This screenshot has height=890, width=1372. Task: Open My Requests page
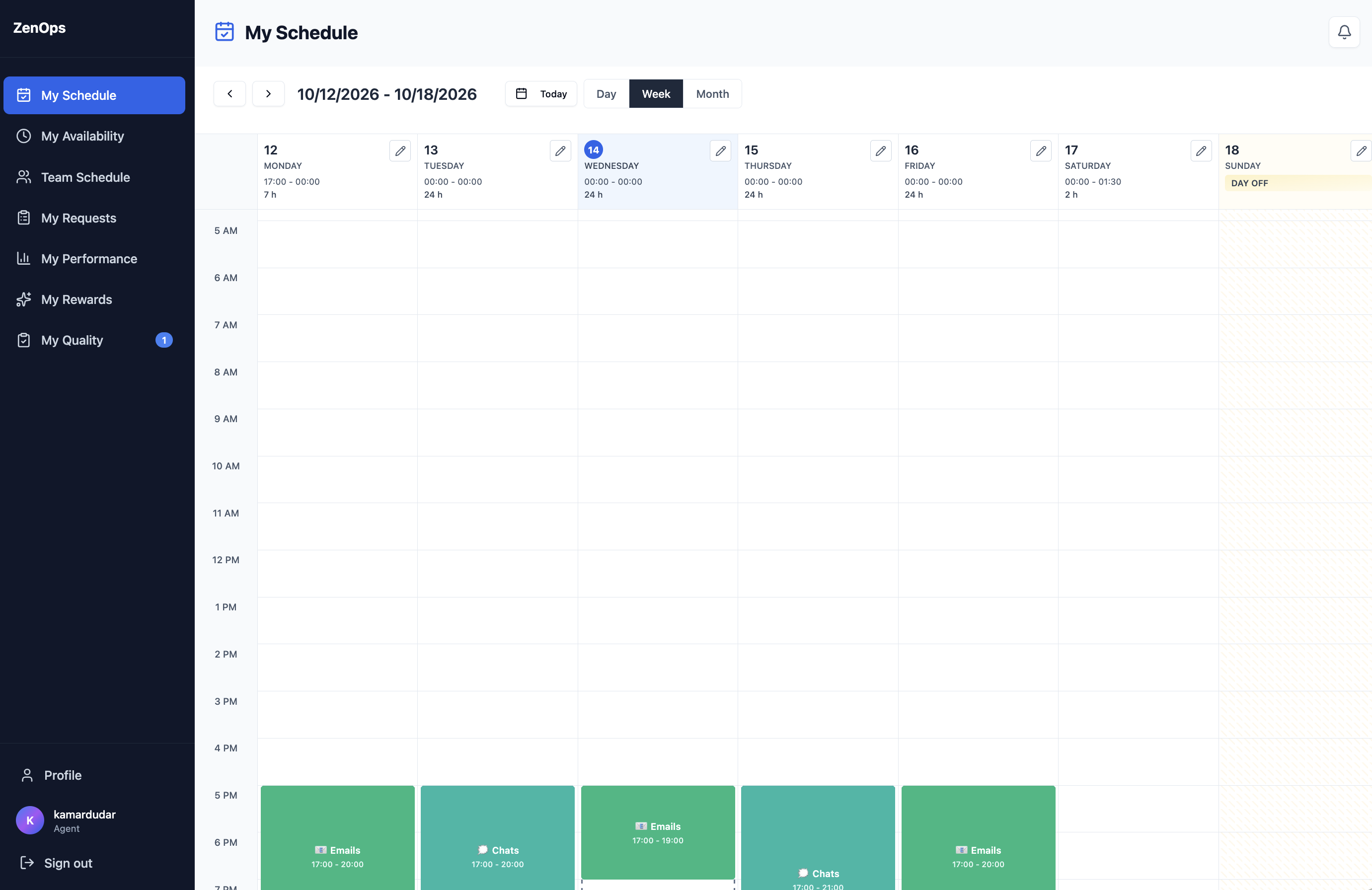[94, 218]
